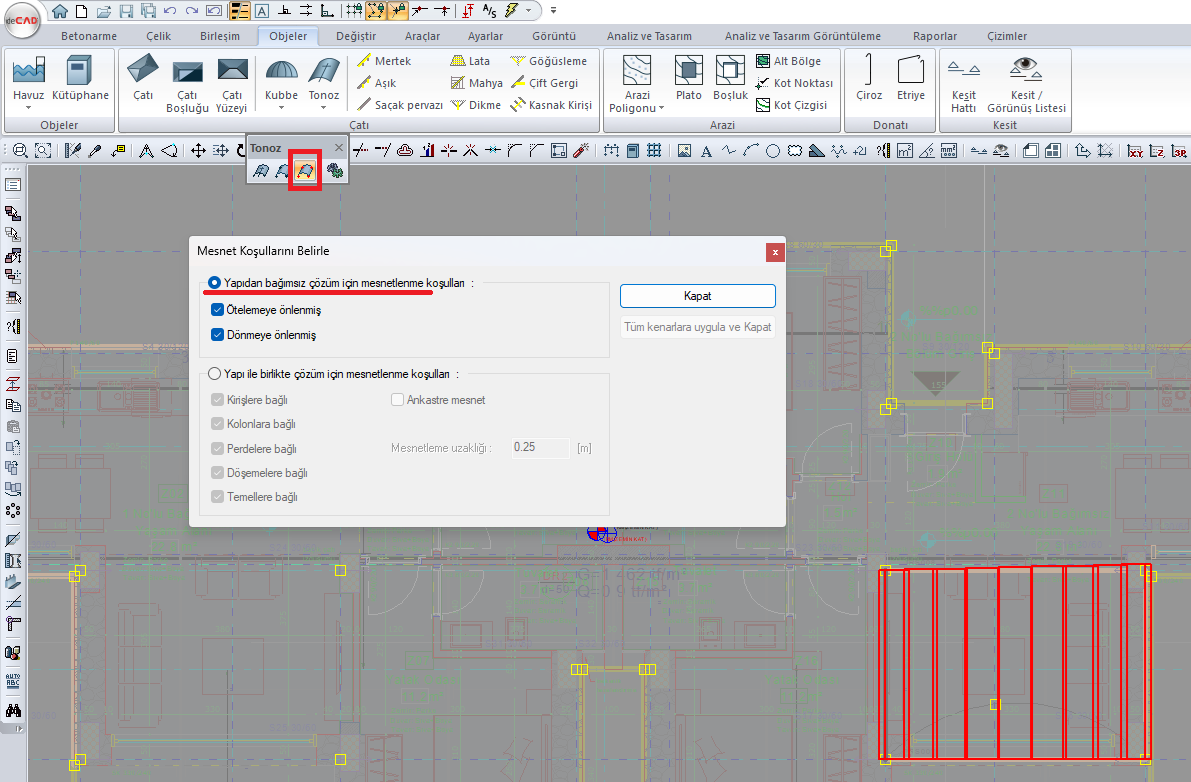
Task: Choose the Alt Bölge tool
Action: (788, 61)
